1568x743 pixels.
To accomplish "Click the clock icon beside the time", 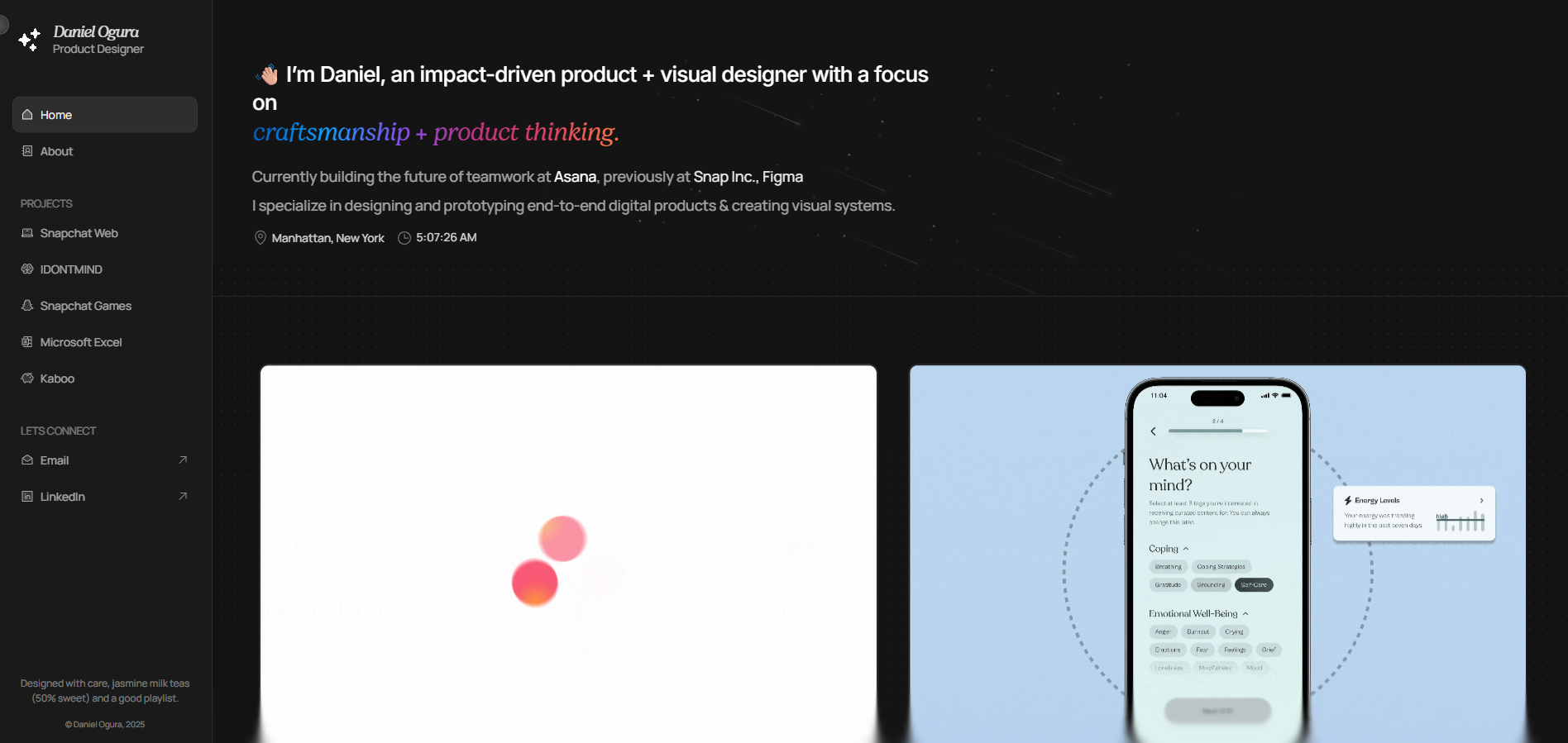I will [x=404, y=238].
